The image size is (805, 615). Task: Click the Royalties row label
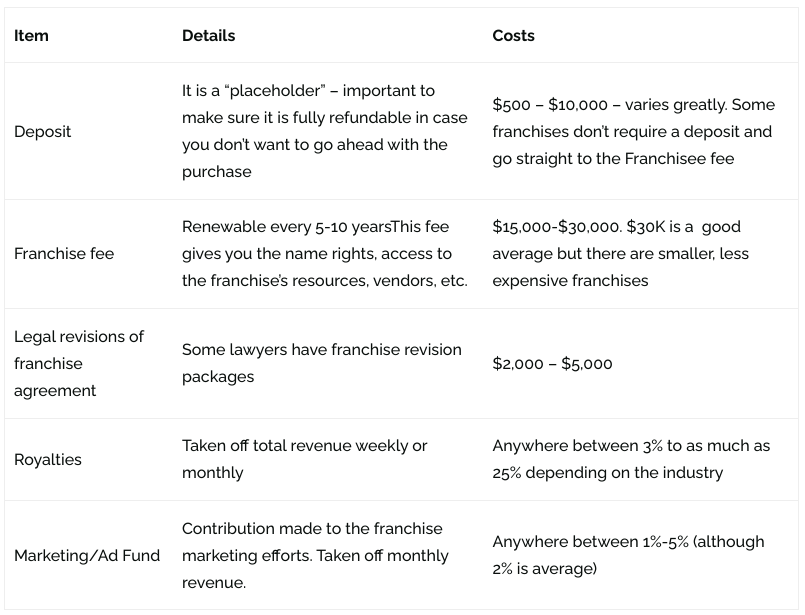tap(48, 459)
